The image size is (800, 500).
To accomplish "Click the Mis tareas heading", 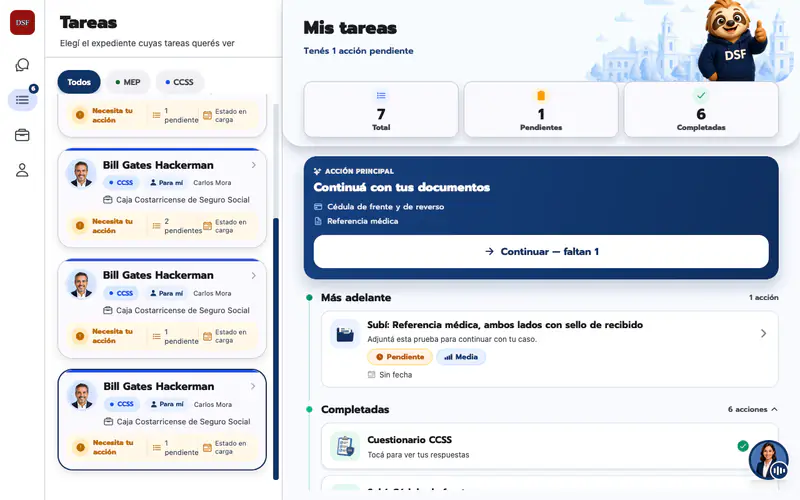I will pos(350,28).
